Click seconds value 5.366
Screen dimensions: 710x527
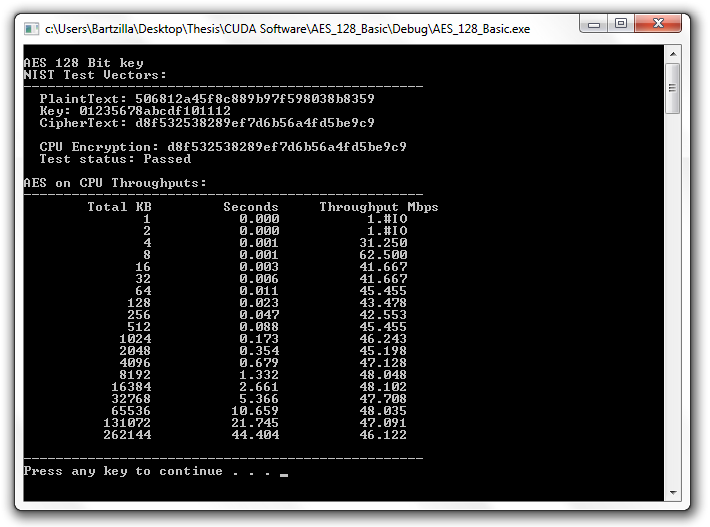point(259,399)
